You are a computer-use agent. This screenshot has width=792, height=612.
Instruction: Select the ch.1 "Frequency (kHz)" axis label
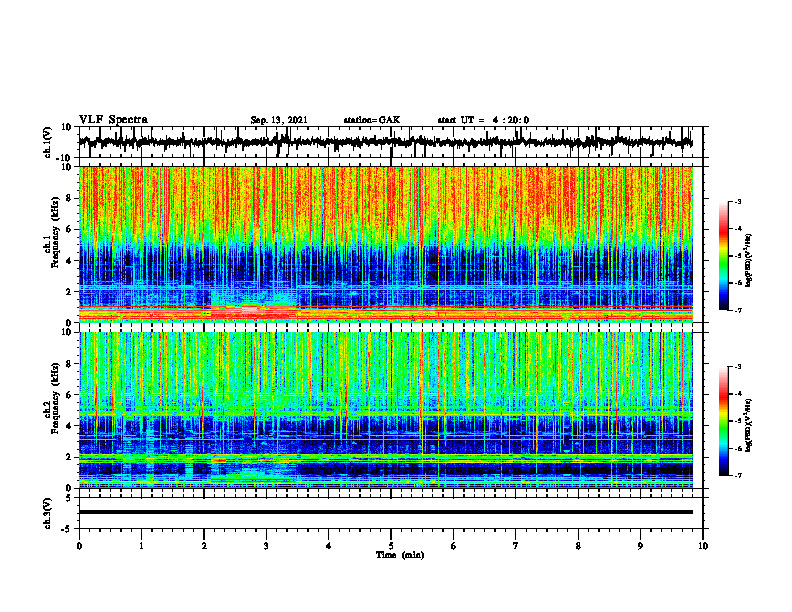pyautogui.click(x=55, y=233)
